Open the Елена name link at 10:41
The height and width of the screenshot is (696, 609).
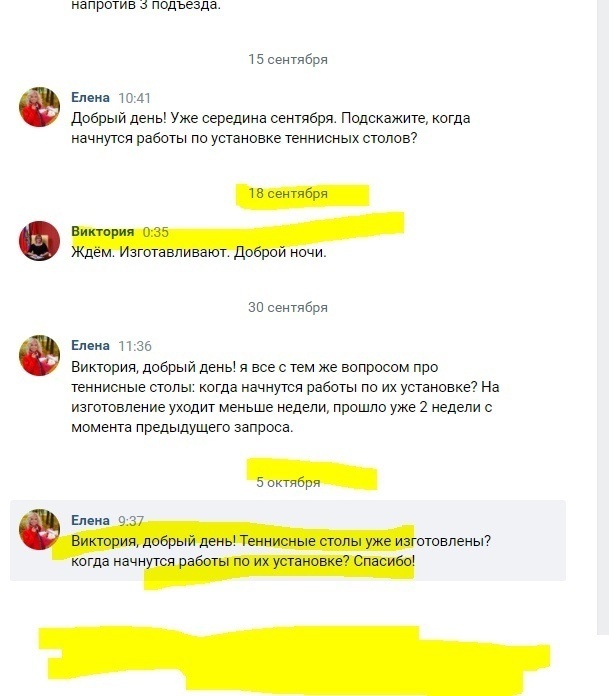point(90,98)
